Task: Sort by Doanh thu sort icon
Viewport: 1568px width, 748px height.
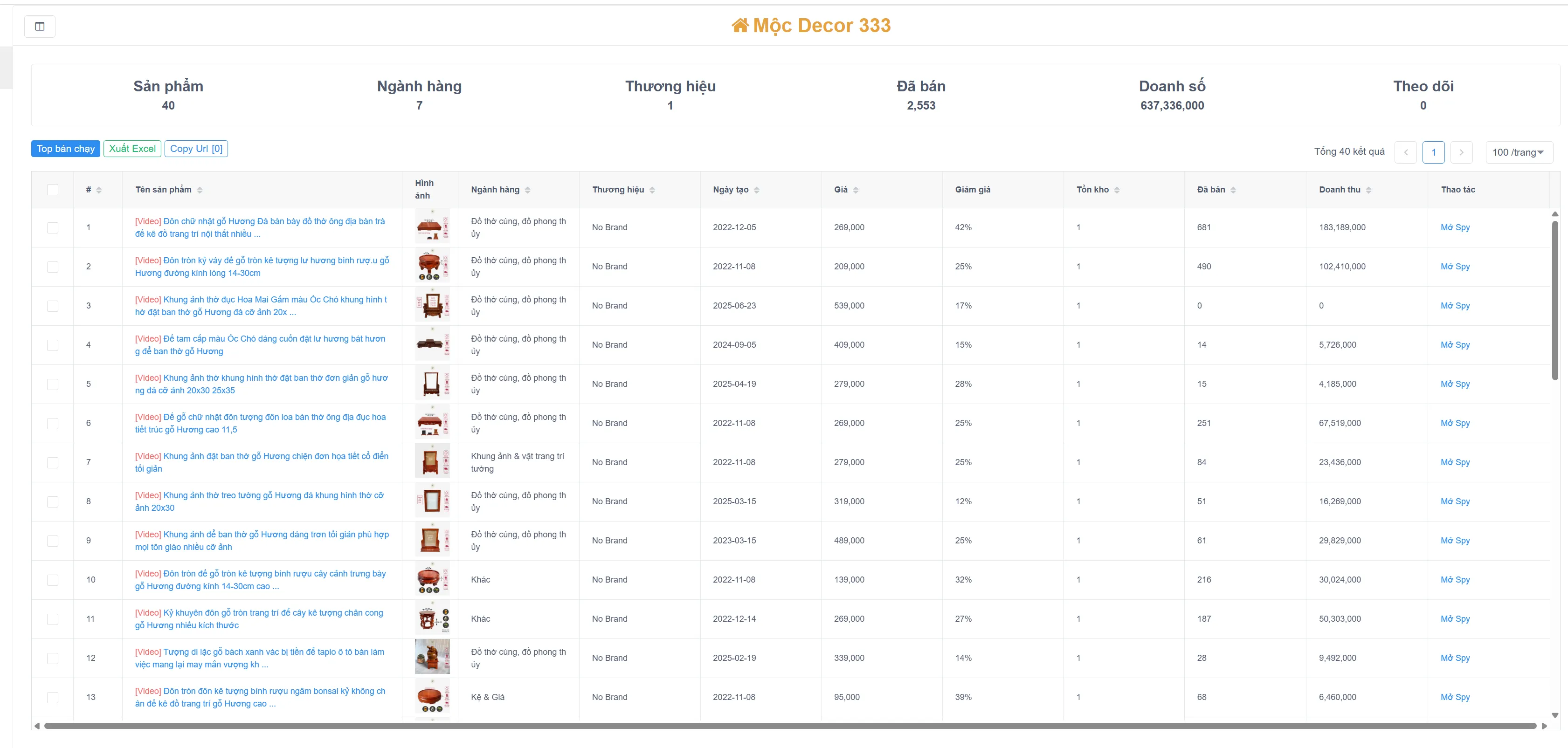Action: [x=1368, y=190]
